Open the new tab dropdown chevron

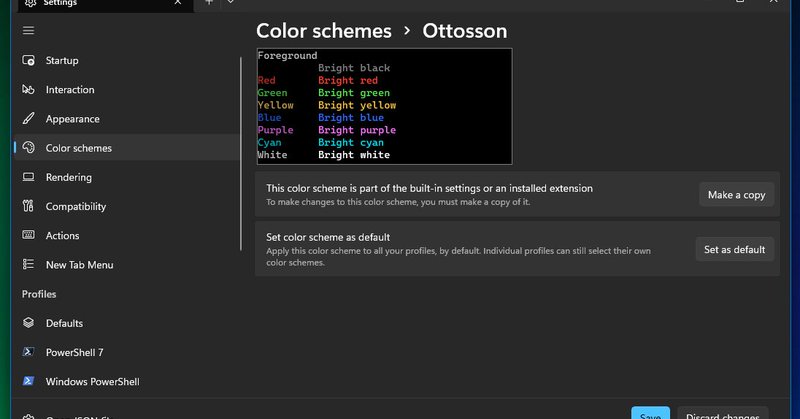coord(231,2)
